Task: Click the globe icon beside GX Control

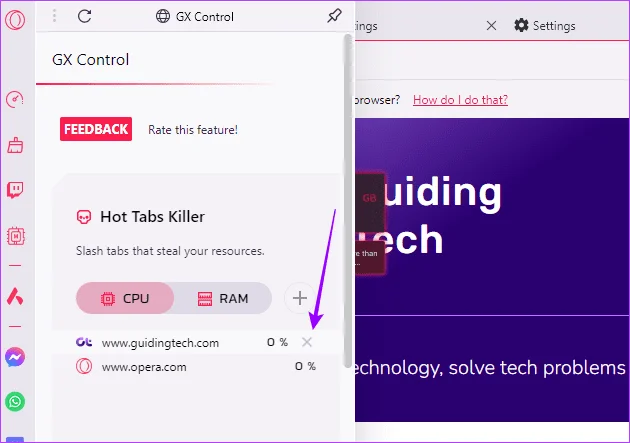Action: (163, 16)
